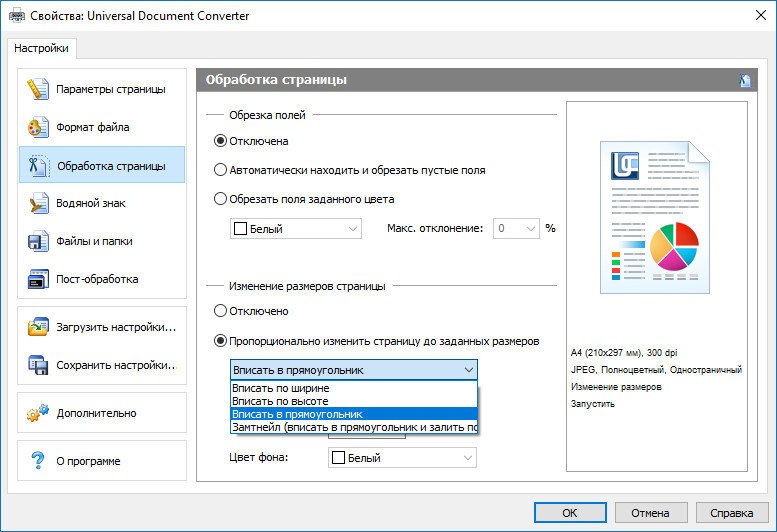Open Обработка страницы section
Image resolution: width=777 pixels, height=532 pixels.
point(102,165)
